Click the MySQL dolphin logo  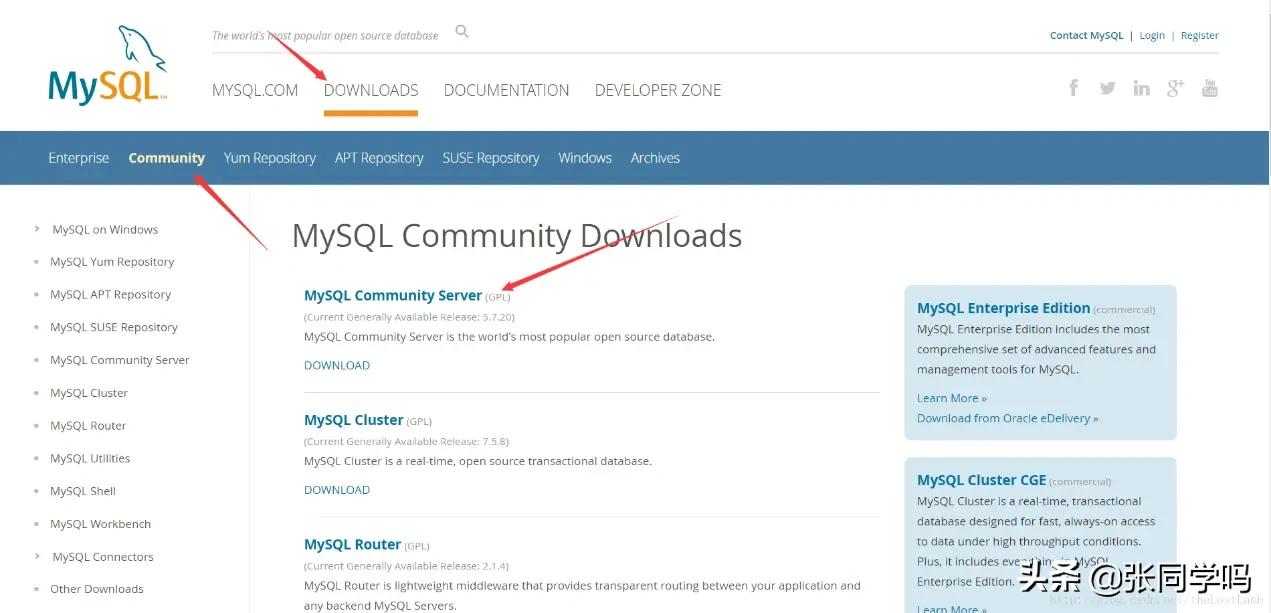pyautogui.click(x=108, y=65)
